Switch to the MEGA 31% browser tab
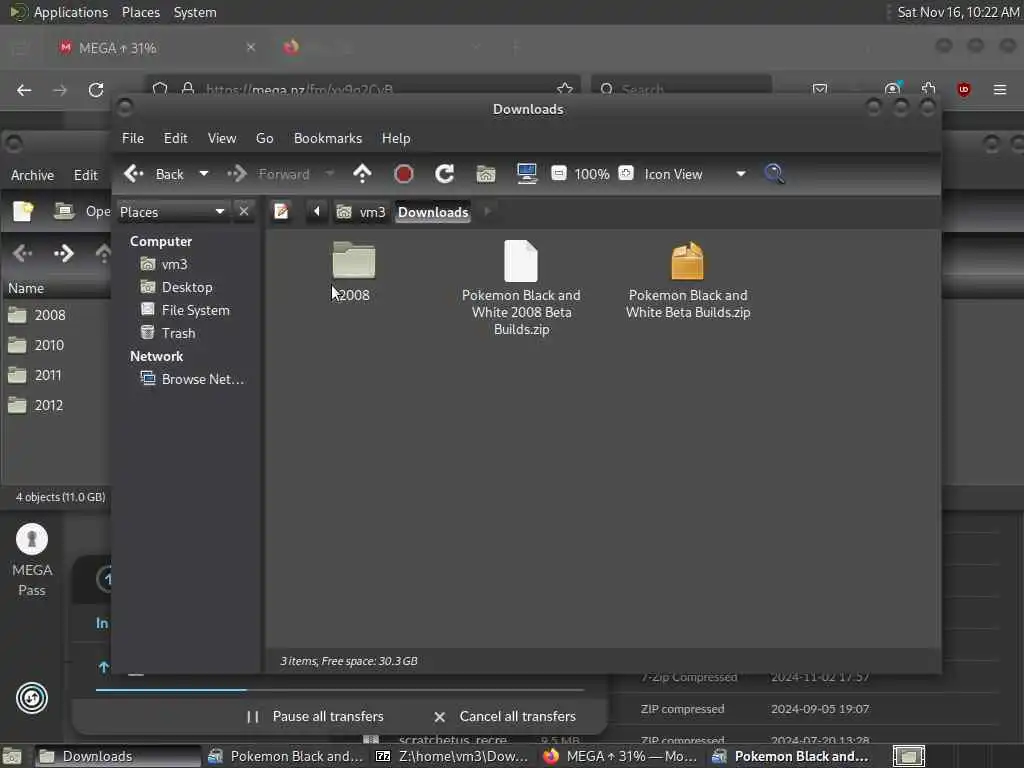The height and width of the screenshot is (768, 1024). tap(157, 48)
